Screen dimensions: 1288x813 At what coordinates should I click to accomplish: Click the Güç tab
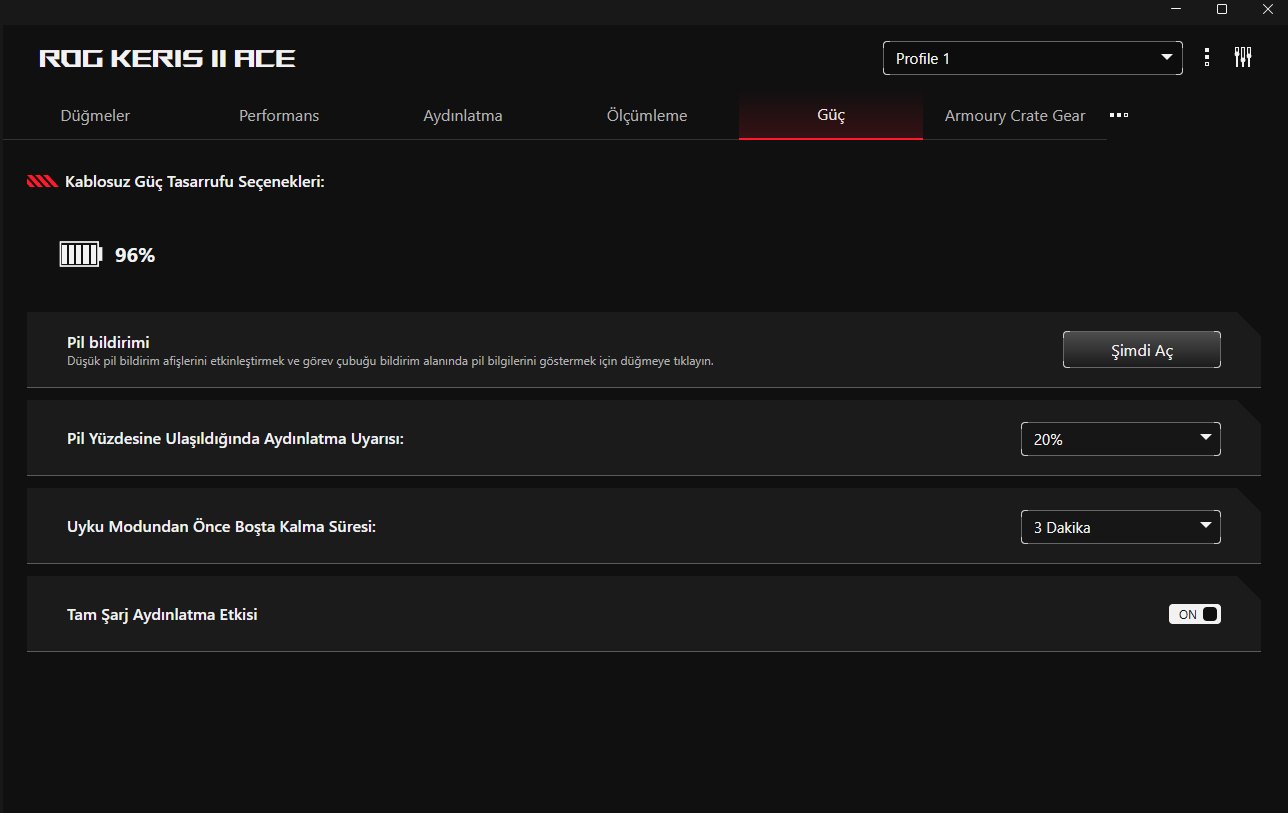pyautogui.click(x=831, y=116)
